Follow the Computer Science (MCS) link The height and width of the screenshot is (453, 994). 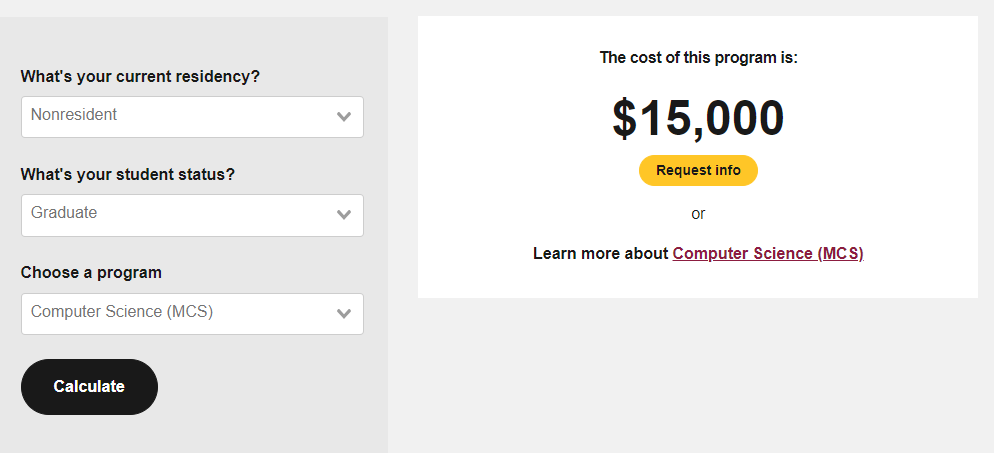click(767, 254)
